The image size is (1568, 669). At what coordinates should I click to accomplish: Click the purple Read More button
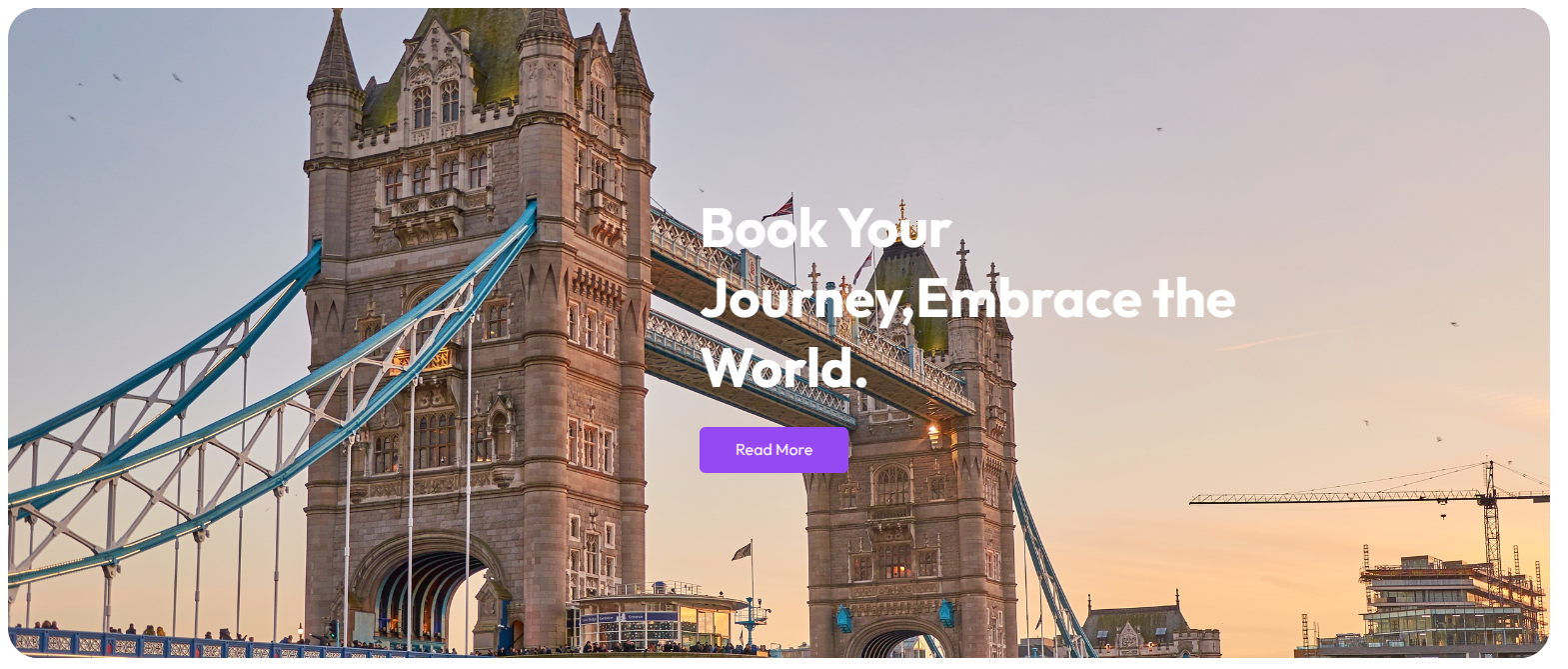pyautogui.click(x=774, y=450)
